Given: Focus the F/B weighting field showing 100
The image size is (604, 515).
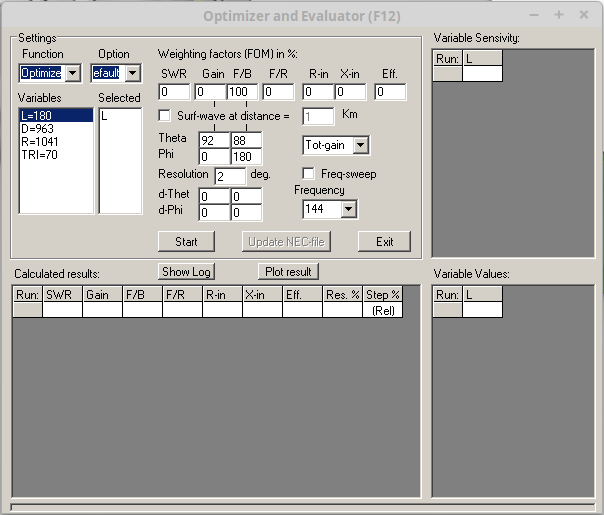Looking at the screenshot, I should pos(246,92).
